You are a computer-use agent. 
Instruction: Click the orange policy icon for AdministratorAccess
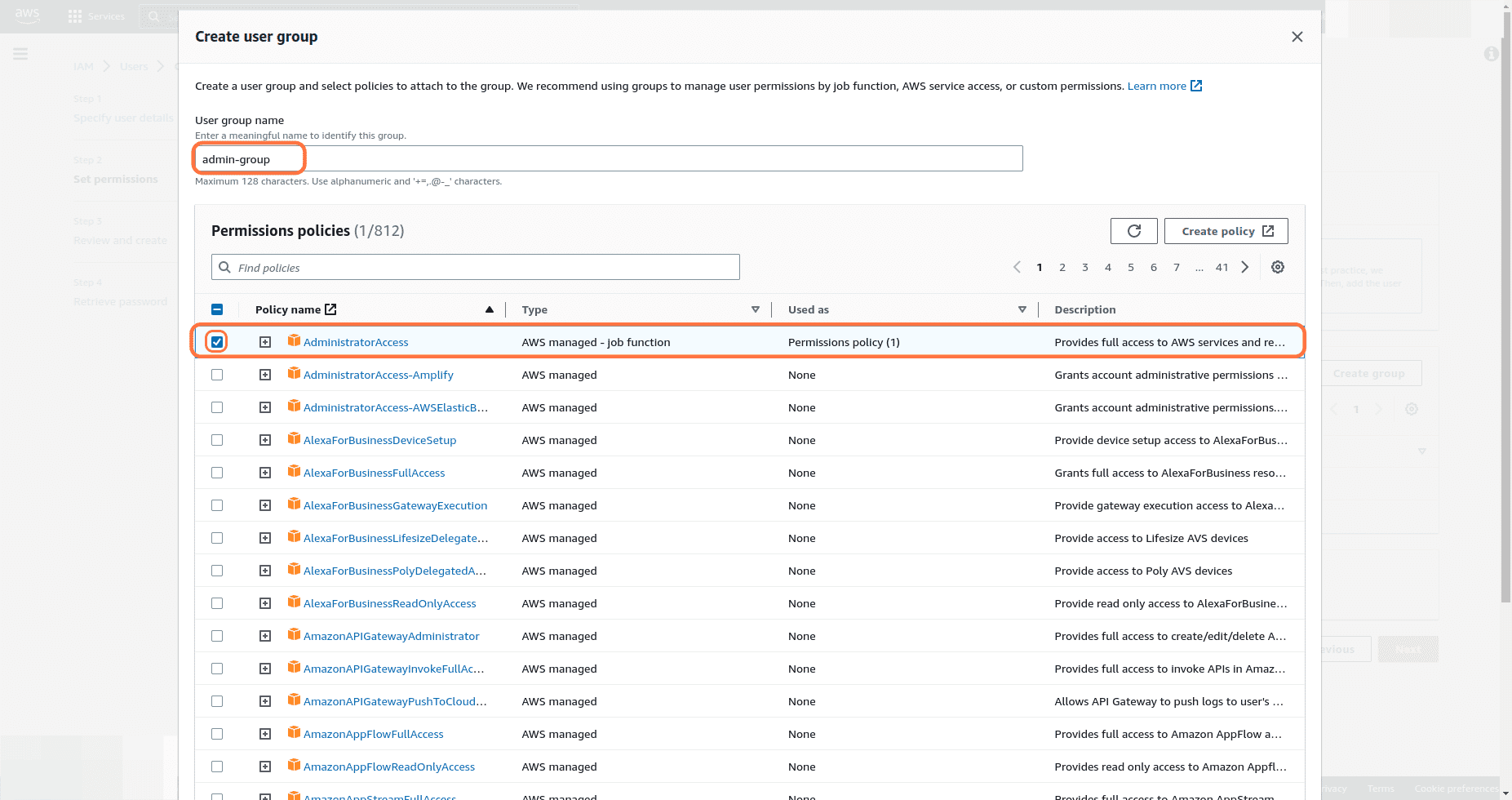pos(294,340)
